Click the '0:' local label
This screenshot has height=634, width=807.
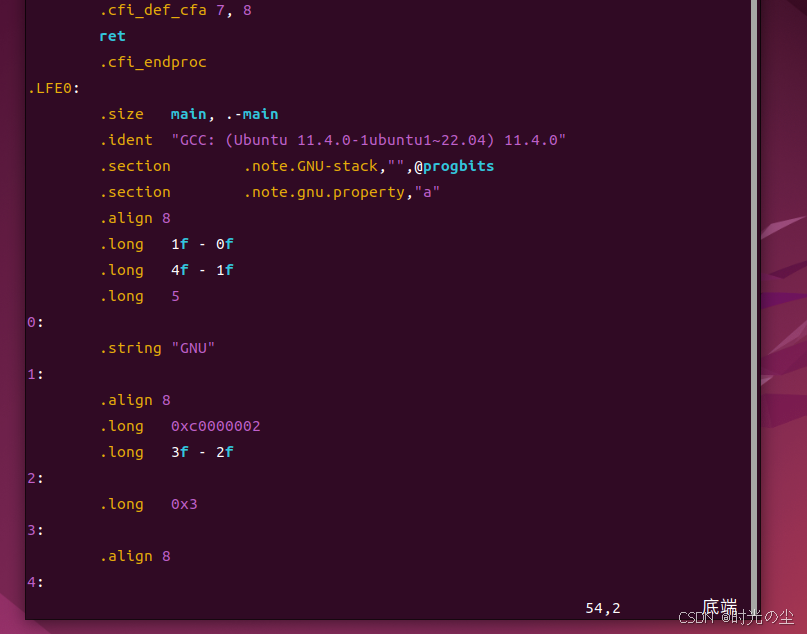pyautogui.click(x=36, y=322)
